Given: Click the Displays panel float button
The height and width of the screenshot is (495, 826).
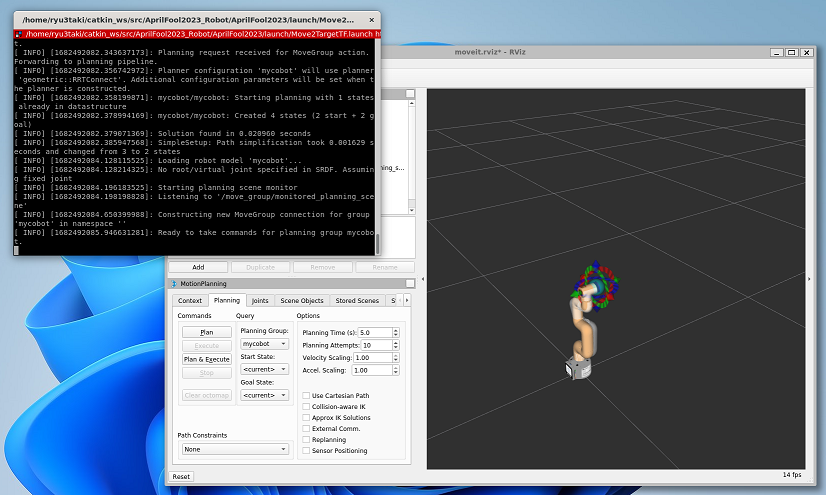Looking at the screenshot, I should pos(410,93).
